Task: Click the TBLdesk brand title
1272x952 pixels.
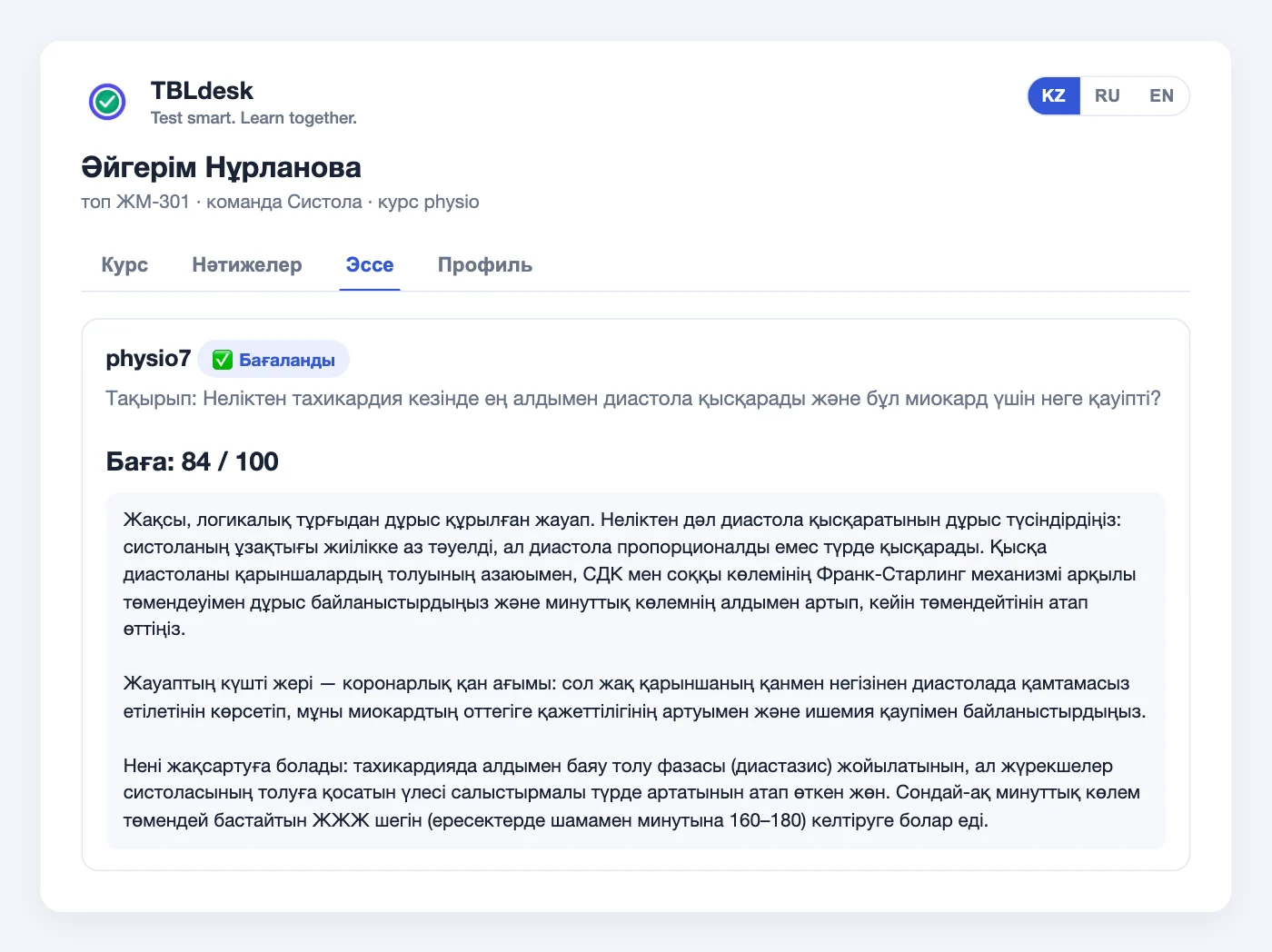Action: click(x=202, y=91)
